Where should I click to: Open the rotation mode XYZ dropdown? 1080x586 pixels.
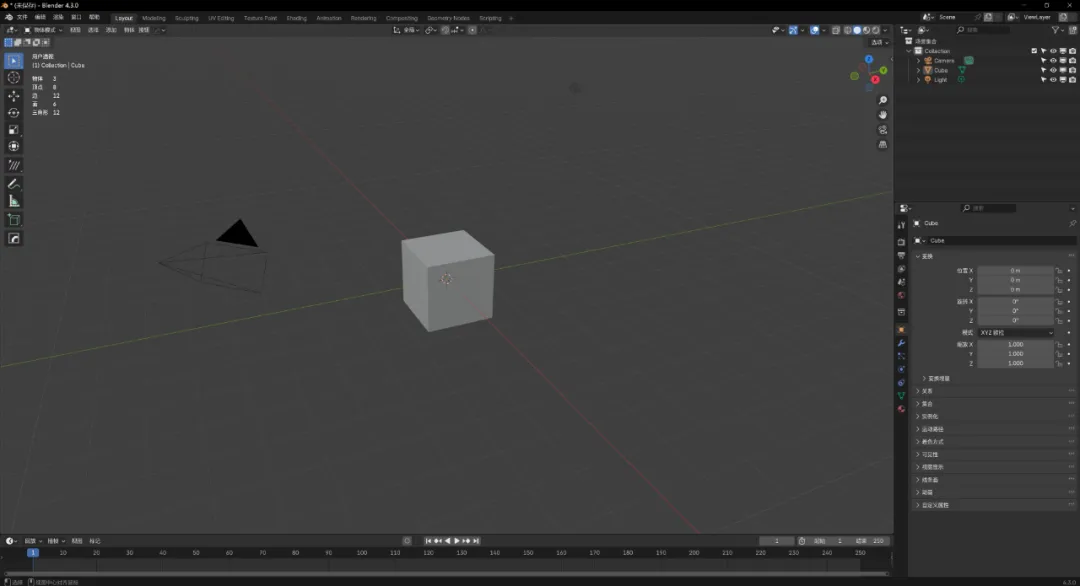[x=1015, y=332]
